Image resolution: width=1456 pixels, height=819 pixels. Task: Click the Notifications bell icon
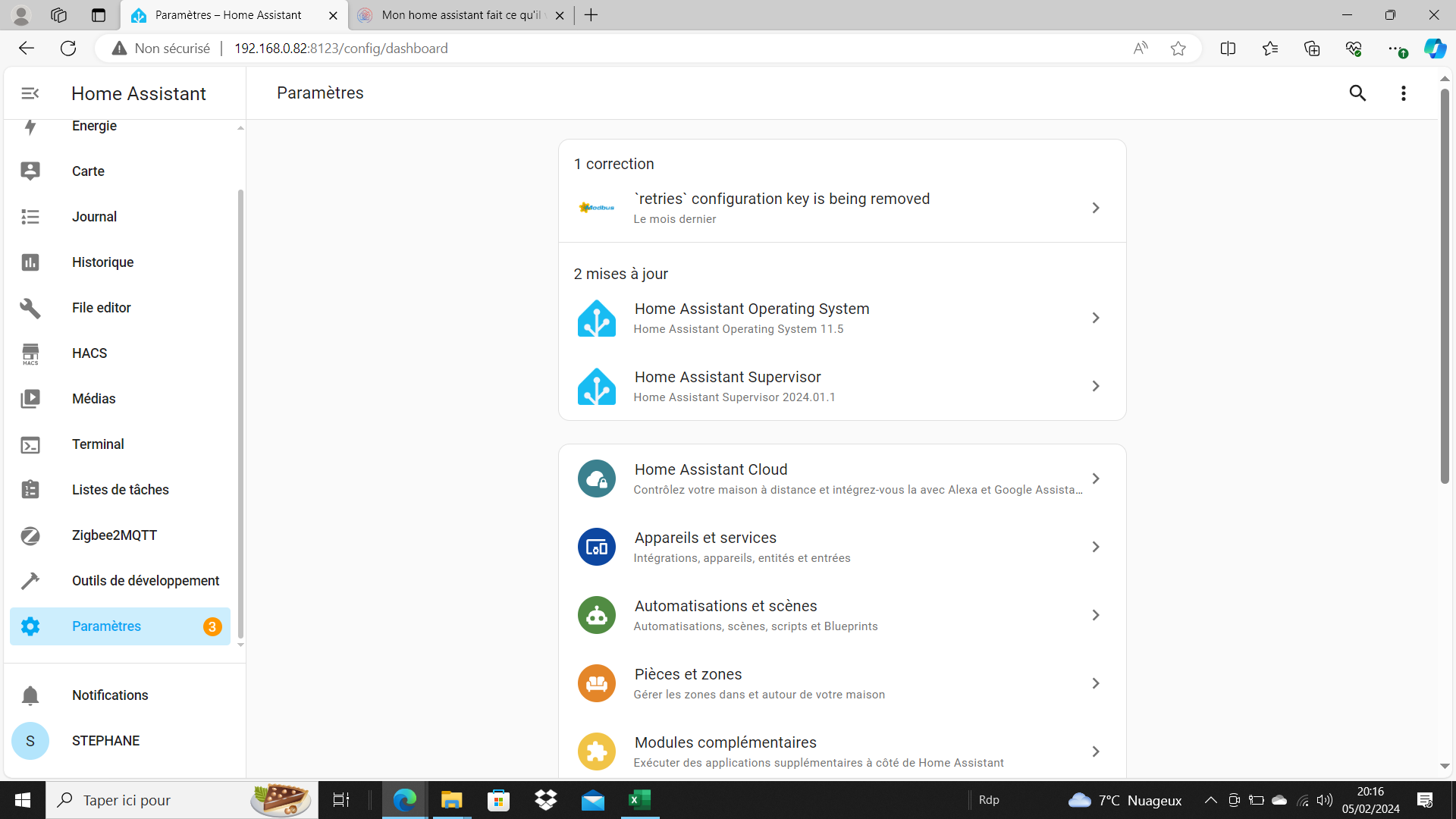click(x=30, y=695)
